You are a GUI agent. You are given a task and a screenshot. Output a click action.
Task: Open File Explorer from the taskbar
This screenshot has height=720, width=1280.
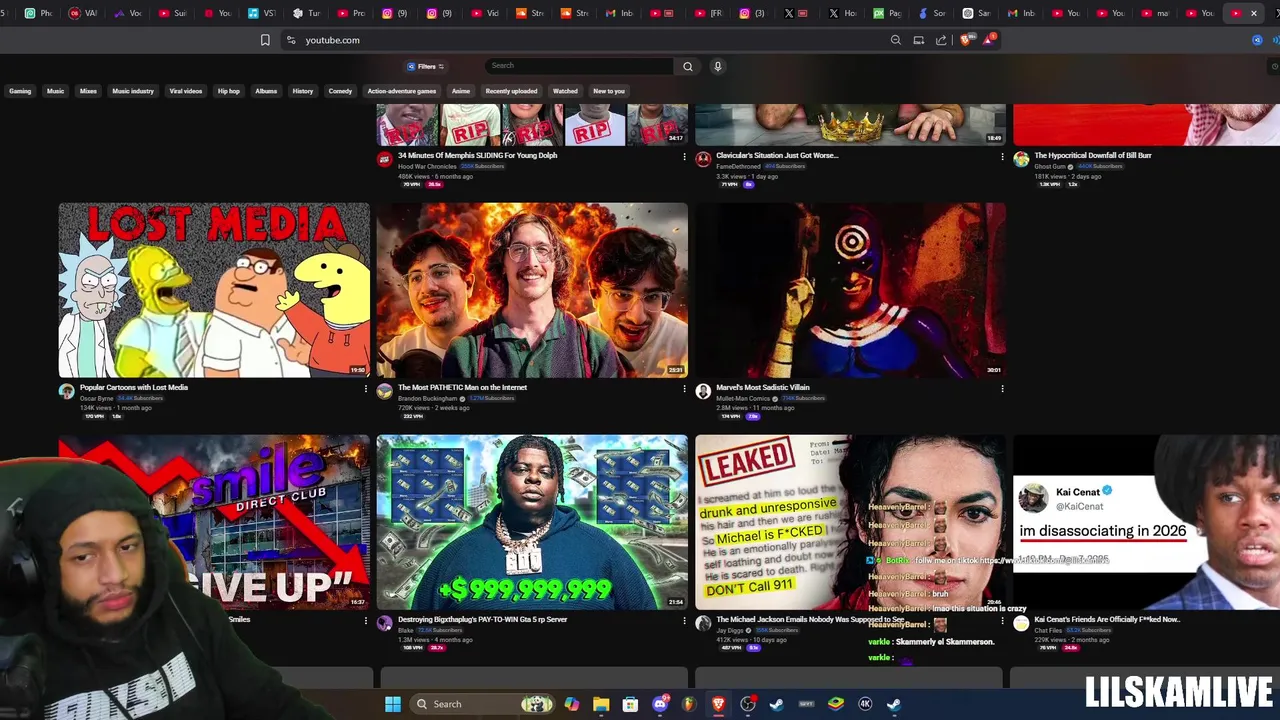[x=601, y=704]
